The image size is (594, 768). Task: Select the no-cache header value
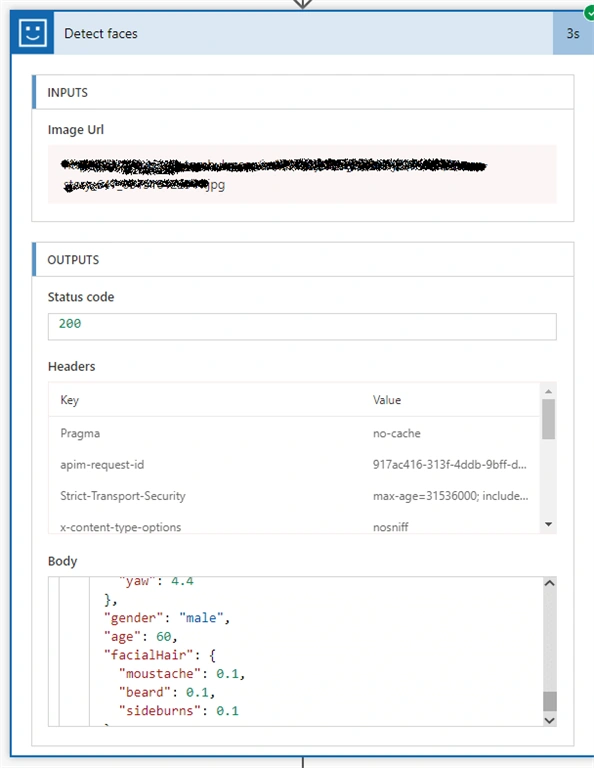tap(397, 433)
